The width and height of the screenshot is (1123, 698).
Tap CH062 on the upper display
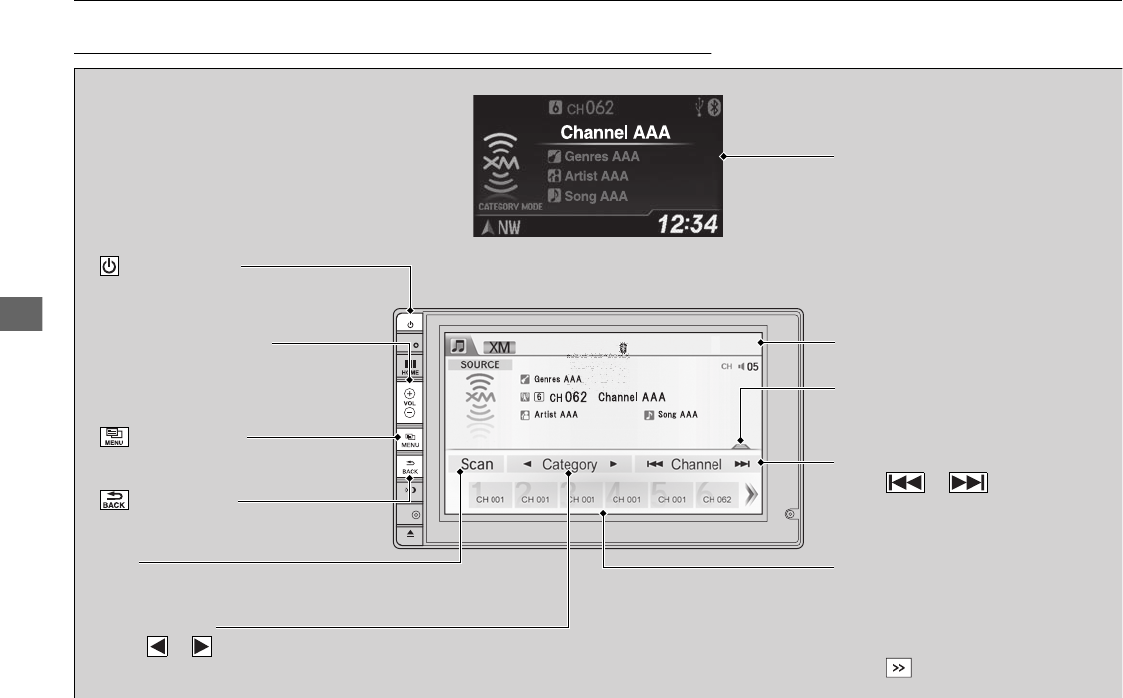coord(590,108)
